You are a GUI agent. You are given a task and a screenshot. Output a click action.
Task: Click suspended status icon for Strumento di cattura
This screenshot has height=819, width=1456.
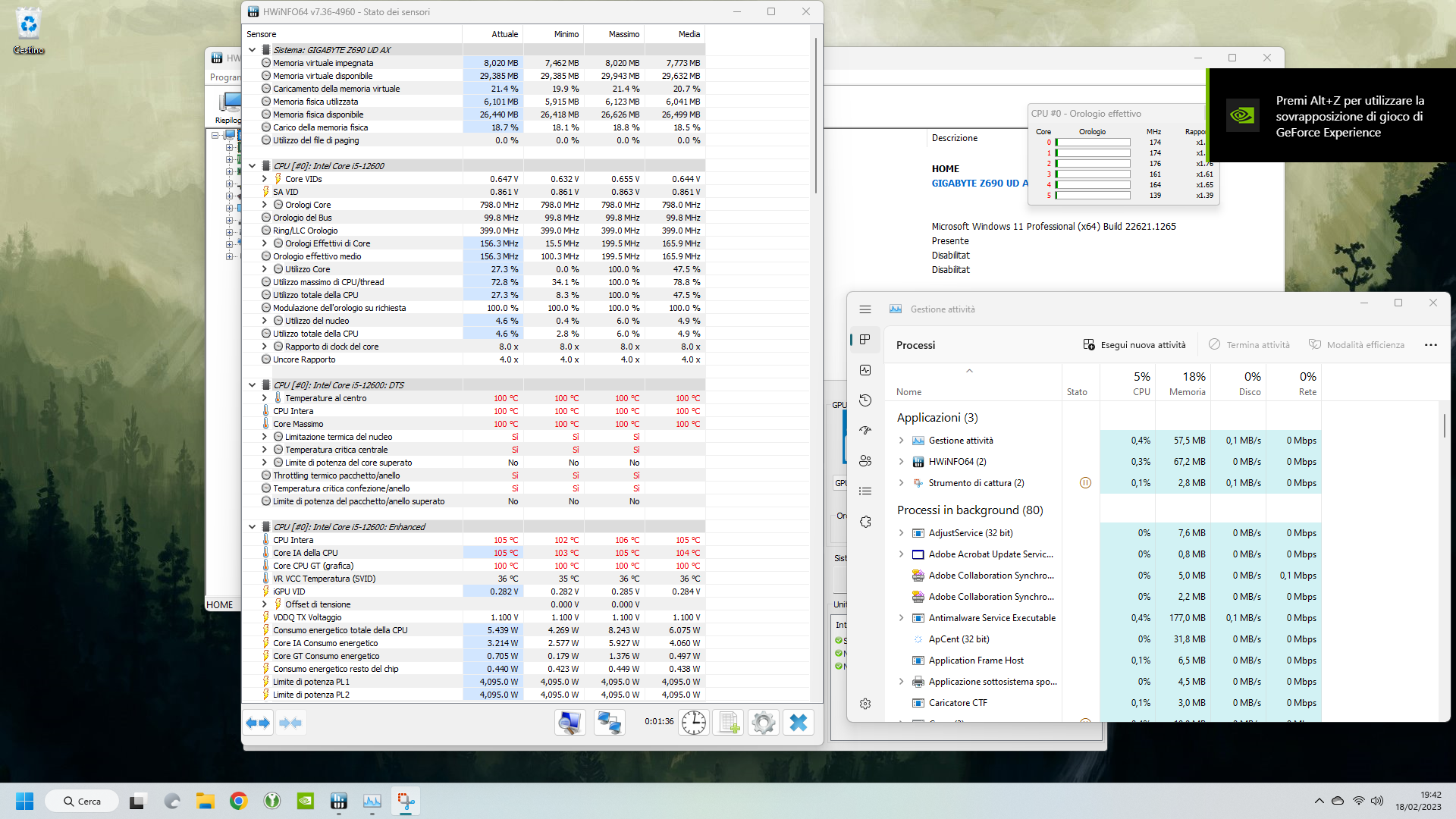click(1085, 483)
